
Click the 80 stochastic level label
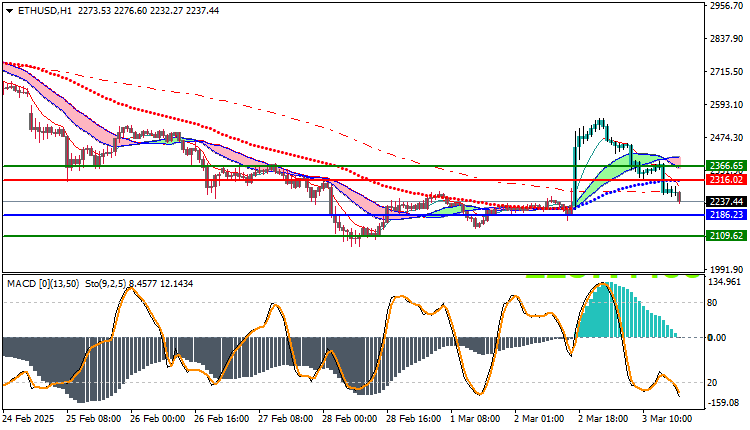tap(712, 302)
